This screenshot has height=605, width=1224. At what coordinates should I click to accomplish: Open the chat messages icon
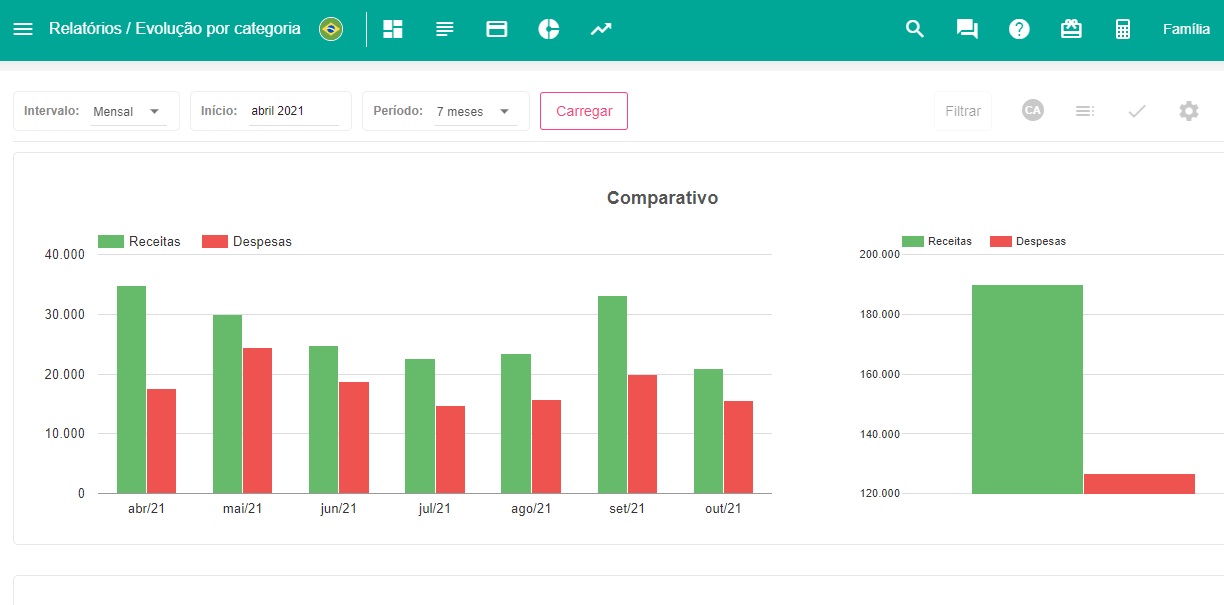[x=967, y=29]
